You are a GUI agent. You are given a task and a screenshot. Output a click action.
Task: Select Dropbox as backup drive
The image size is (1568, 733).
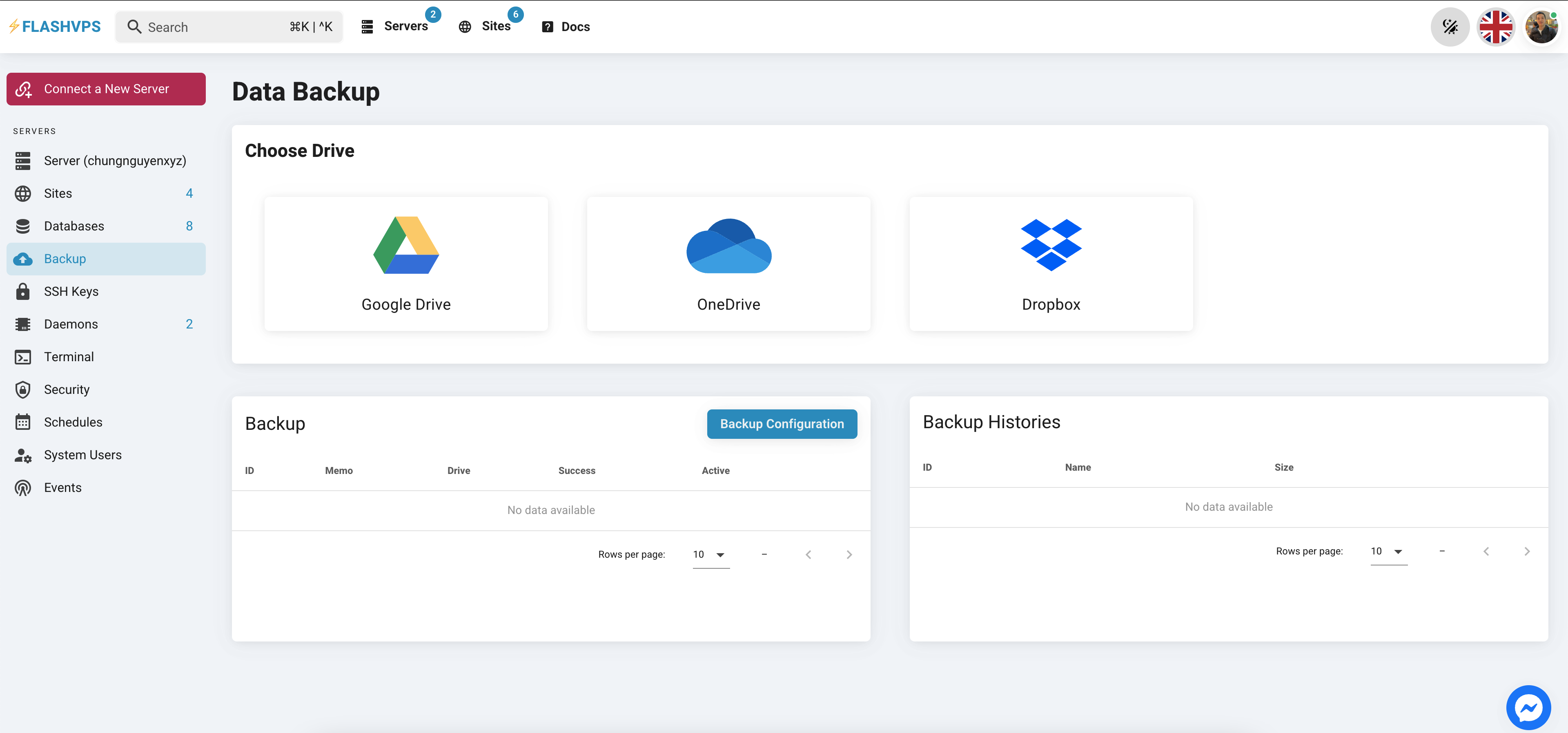click(1051, 264)
